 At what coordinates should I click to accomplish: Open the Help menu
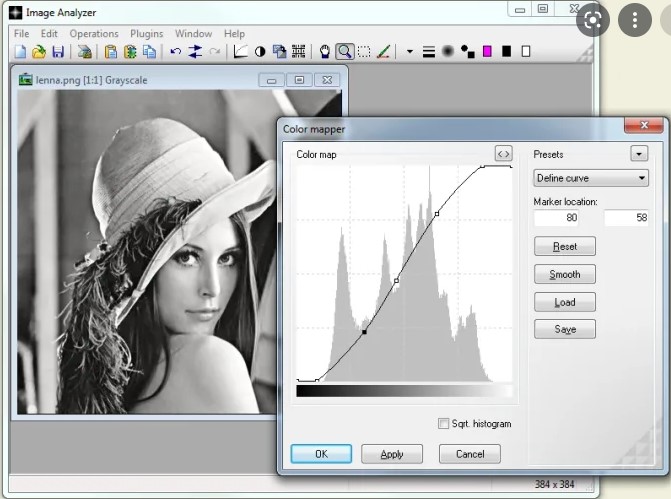point(235,33)
